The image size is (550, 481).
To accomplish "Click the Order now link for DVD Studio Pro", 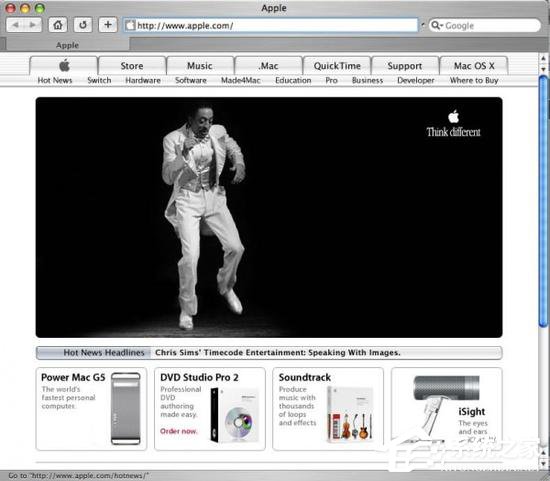I will [x=179, y=431].
